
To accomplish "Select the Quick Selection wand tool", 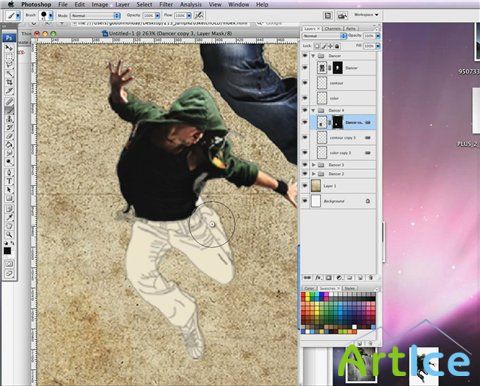I will (x=9, y=73).
